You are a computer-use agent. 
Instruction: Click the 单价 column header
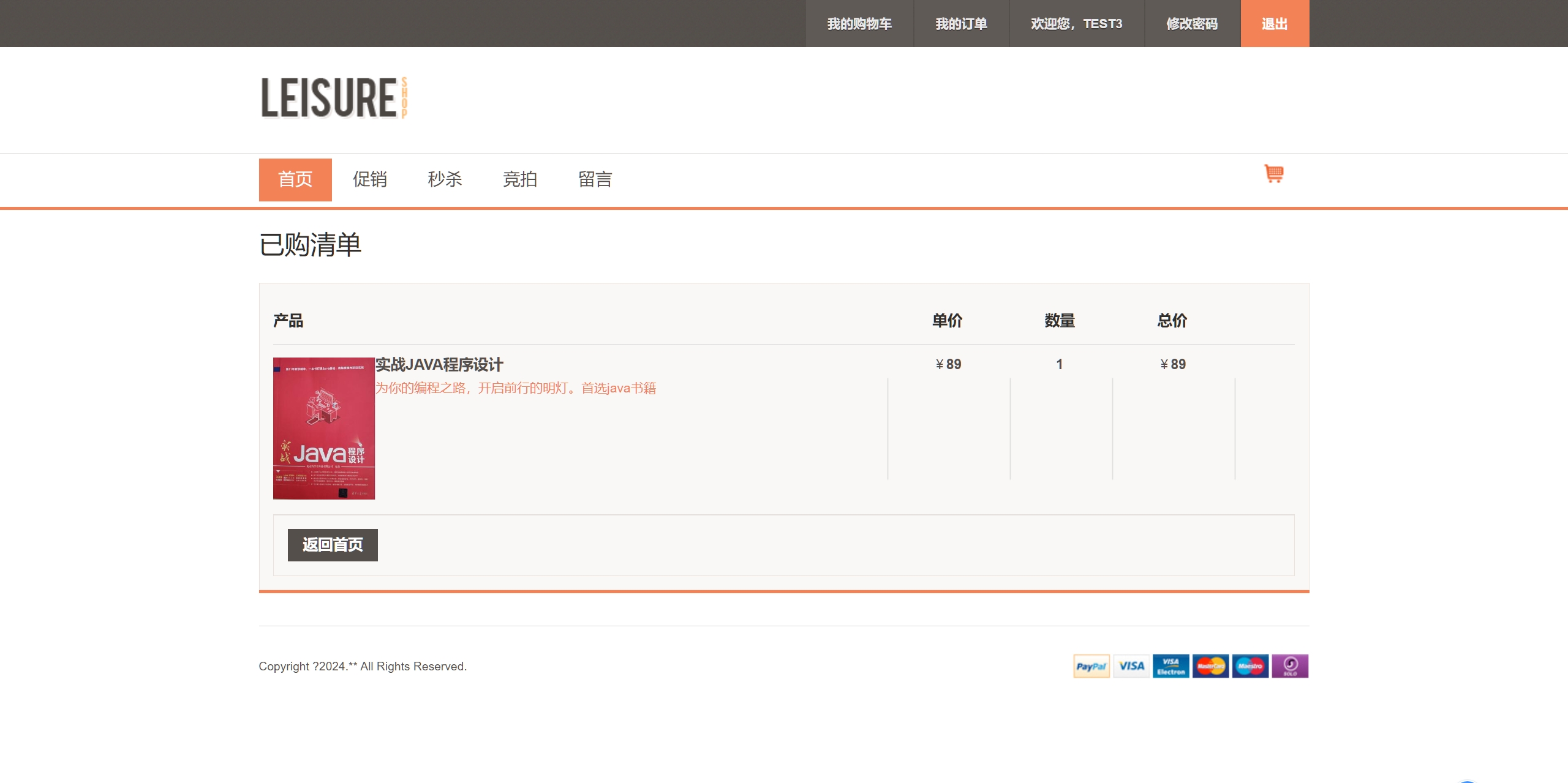pyautogui.click(x=948, y=321)
